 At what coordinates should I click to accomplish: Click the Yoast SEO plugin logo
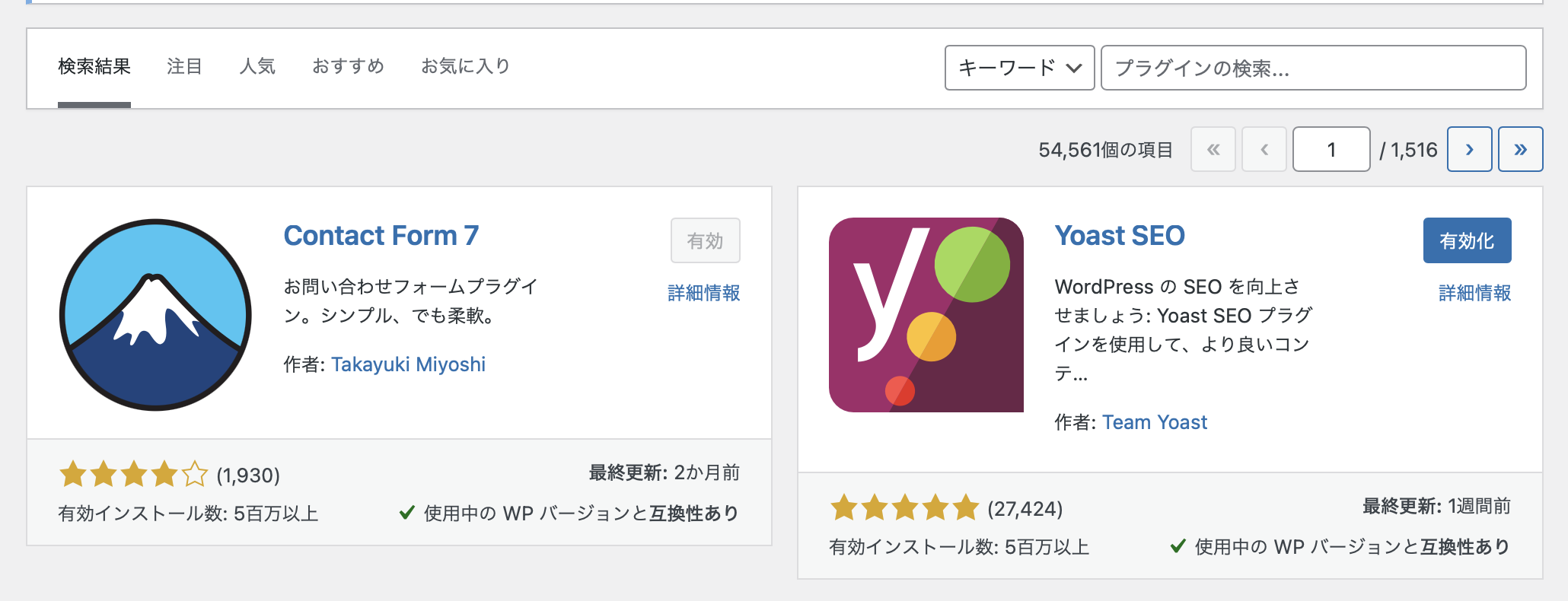[x=926, y=315]
